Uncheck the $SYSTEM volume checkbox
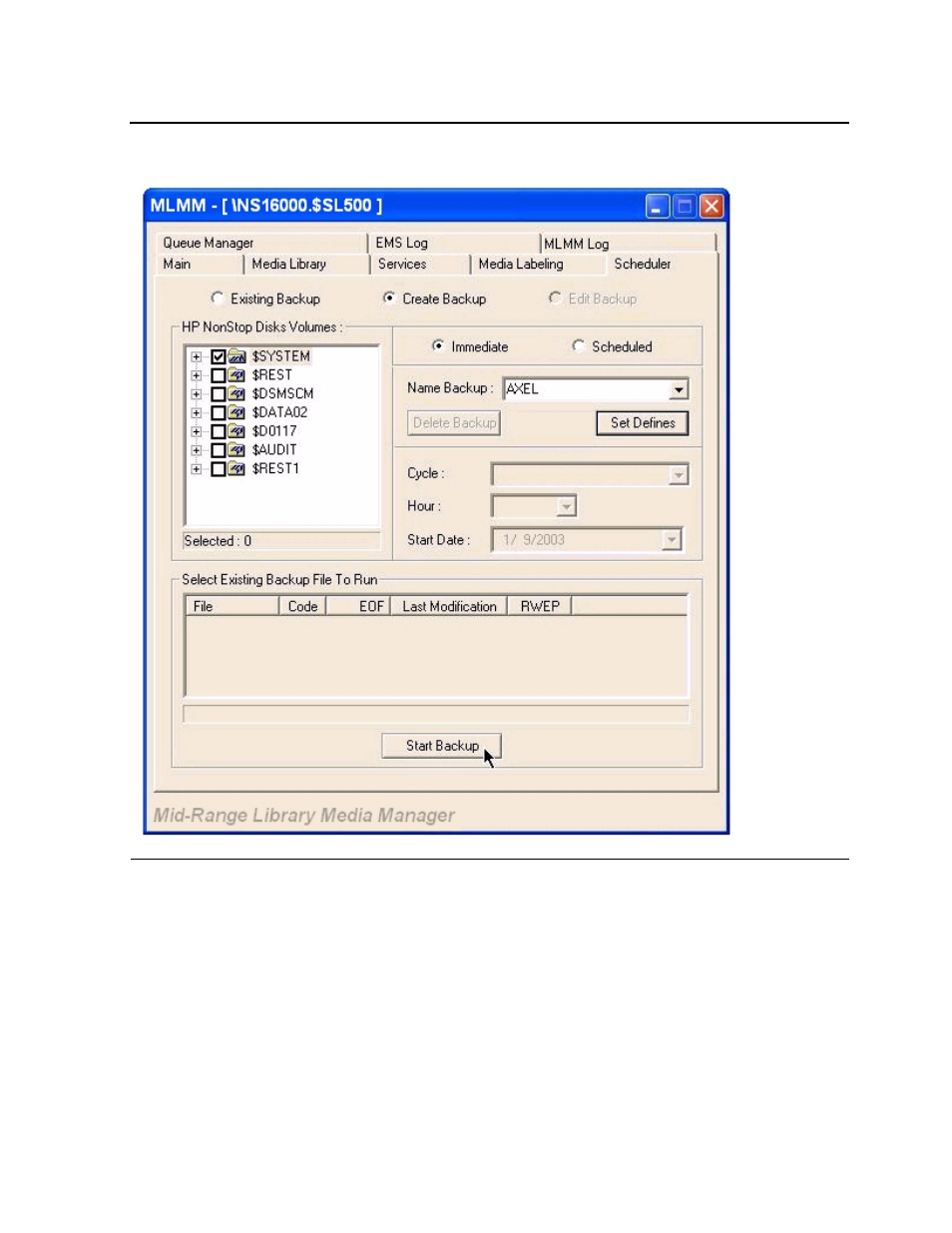This screenshot has width=952, height=1233. pos(218,356)
